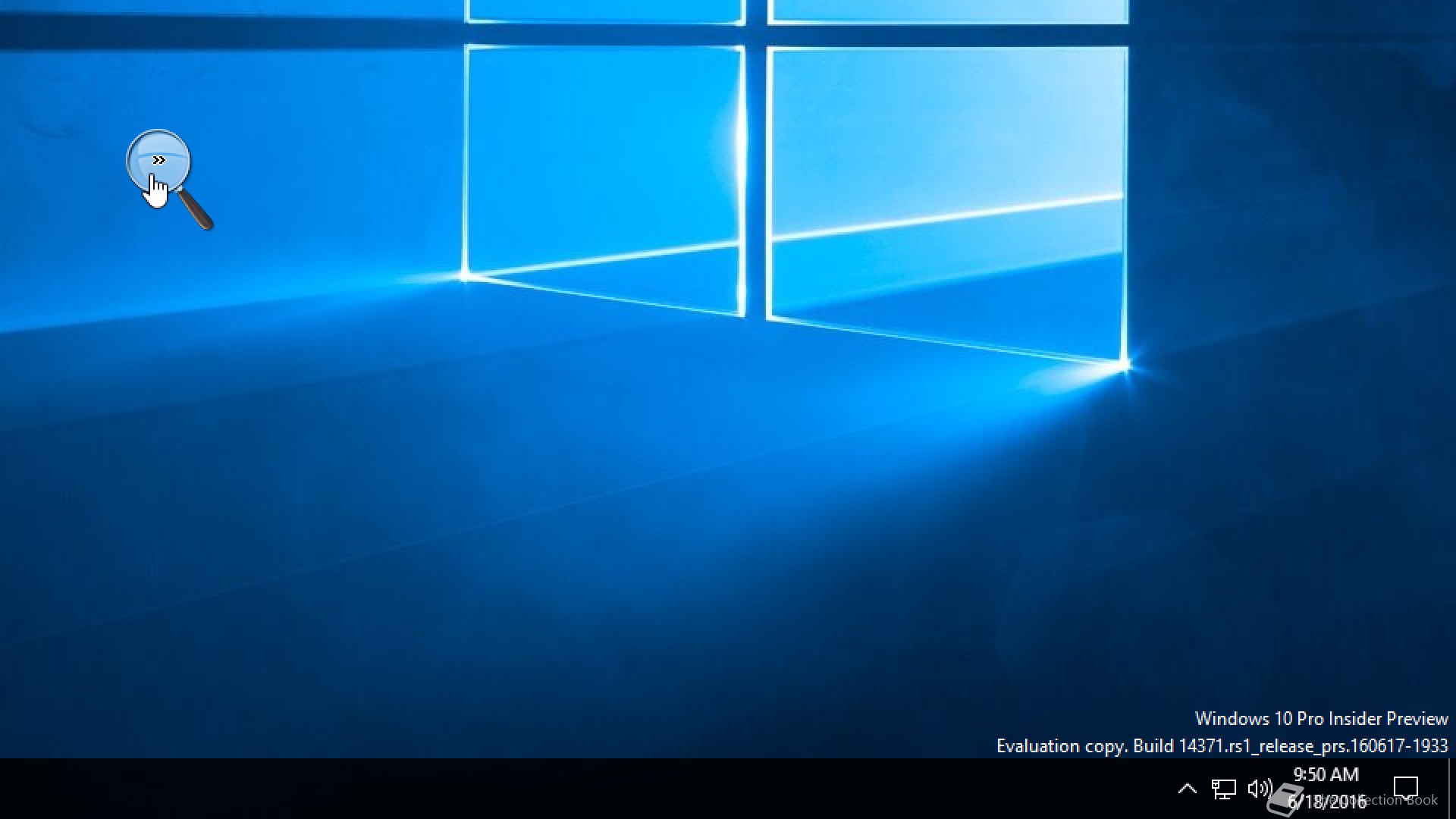
Task: Open the Action Center notification icon
Action: click(x=1406, y=789)
